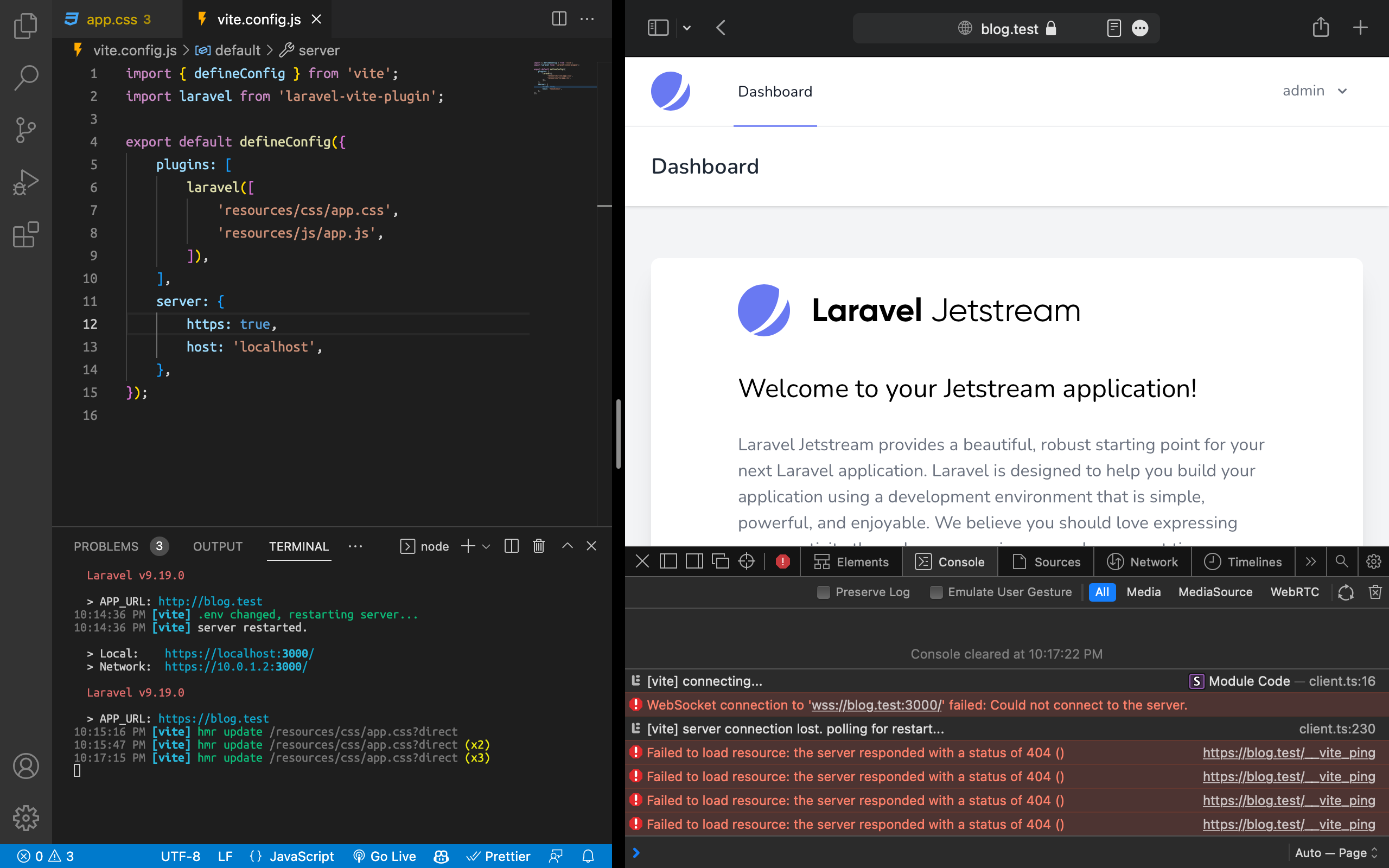Select the Run and Debug icon
Image resolution: width=1389 pixels, height=868 pixels.
point(26,182)
